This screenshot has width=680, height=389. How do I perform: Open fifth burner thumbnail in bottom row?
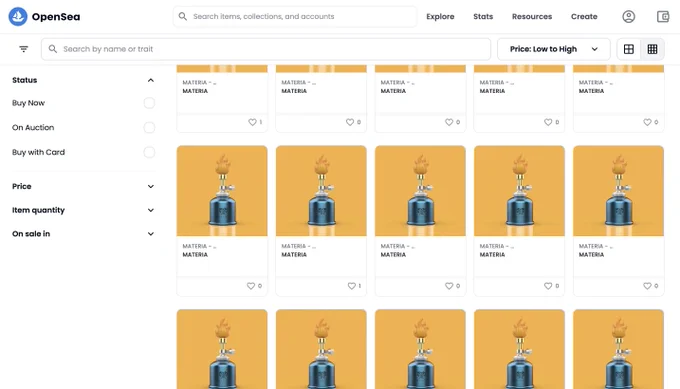618,349
